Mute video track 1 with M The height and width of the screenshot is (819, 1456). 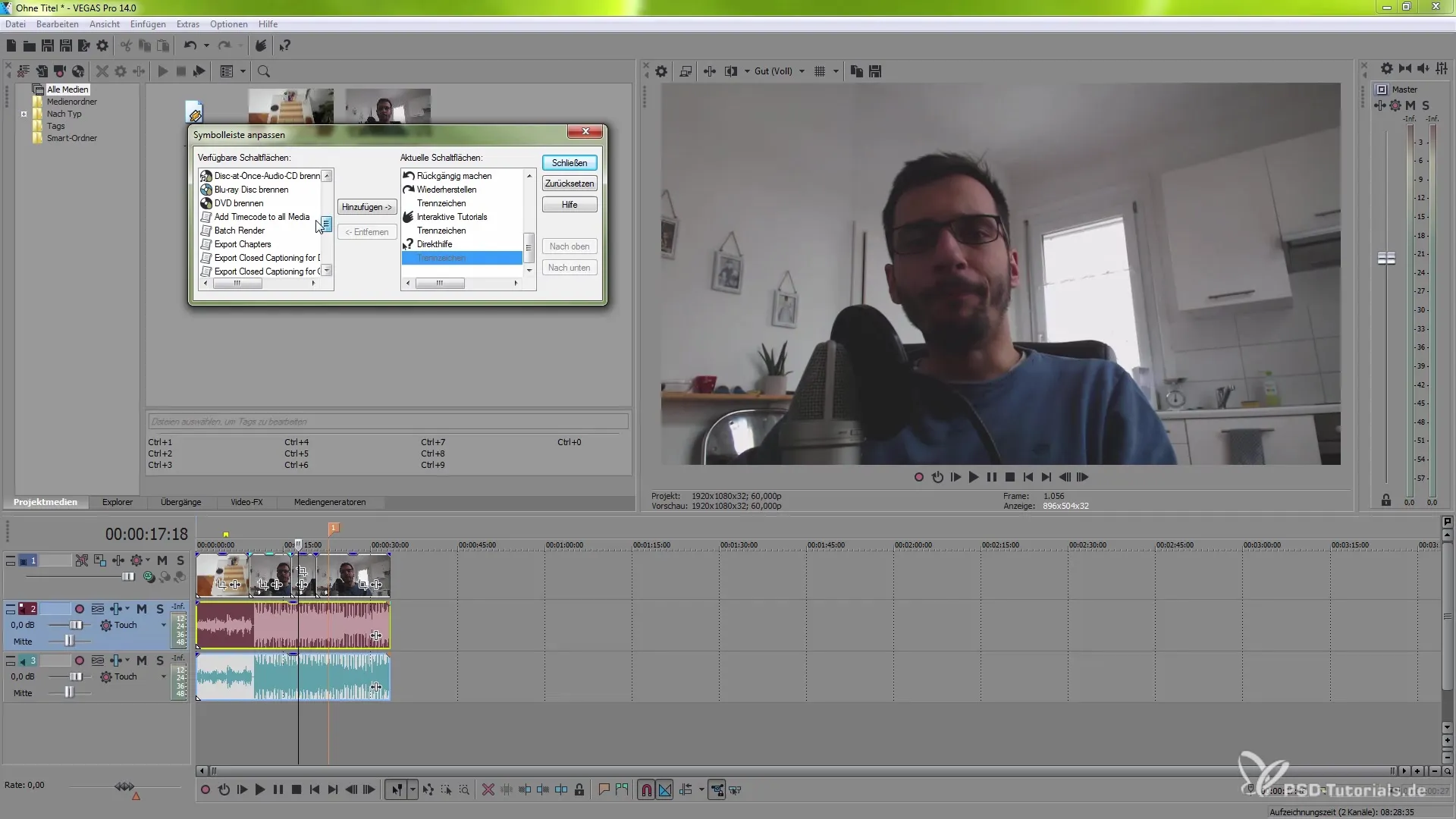pyautogui.click(x=162, y=560)
